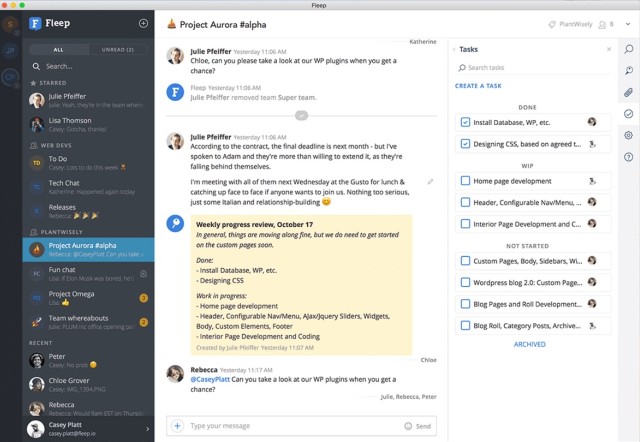Check the Interior Page Development task
The width and height of the screenshot is (640, 442).
(465, 224)
